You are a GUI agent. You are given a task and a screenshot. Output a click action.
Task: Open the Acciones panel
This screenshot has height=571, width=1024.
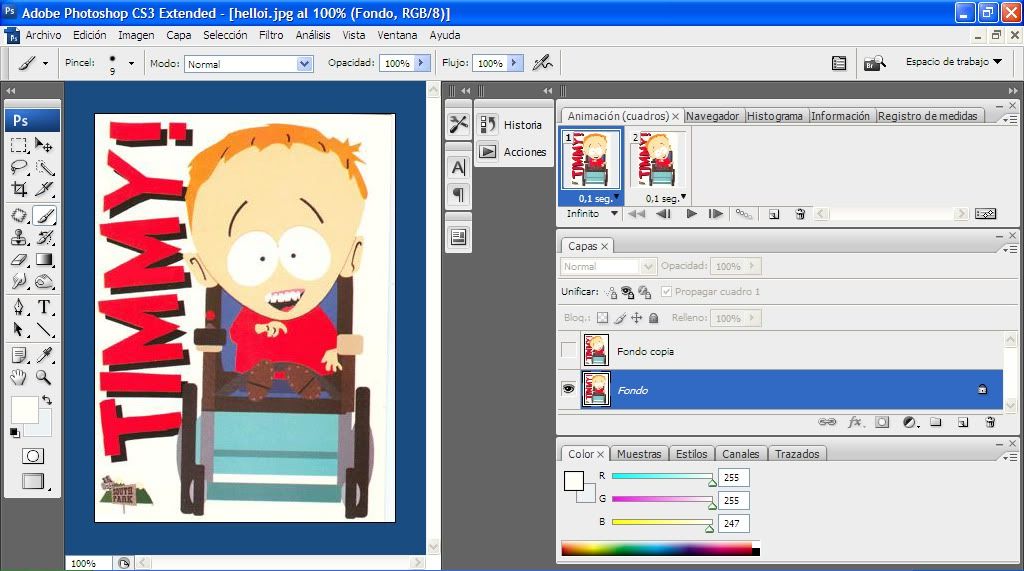click(x=514, y=152)
